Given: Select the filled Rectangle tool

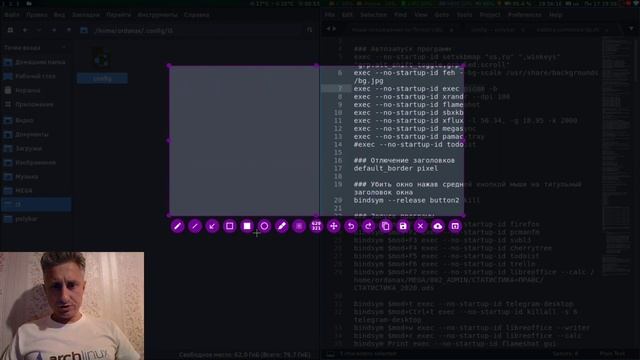Looking at the screenshot, I should click(247, 226).
